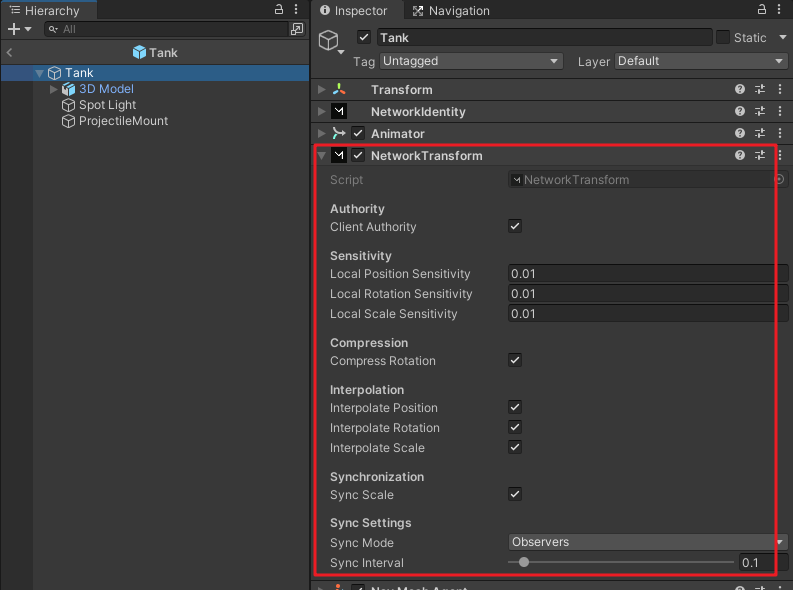Open the NetworkTransform component context menu

tap(780, 155)
